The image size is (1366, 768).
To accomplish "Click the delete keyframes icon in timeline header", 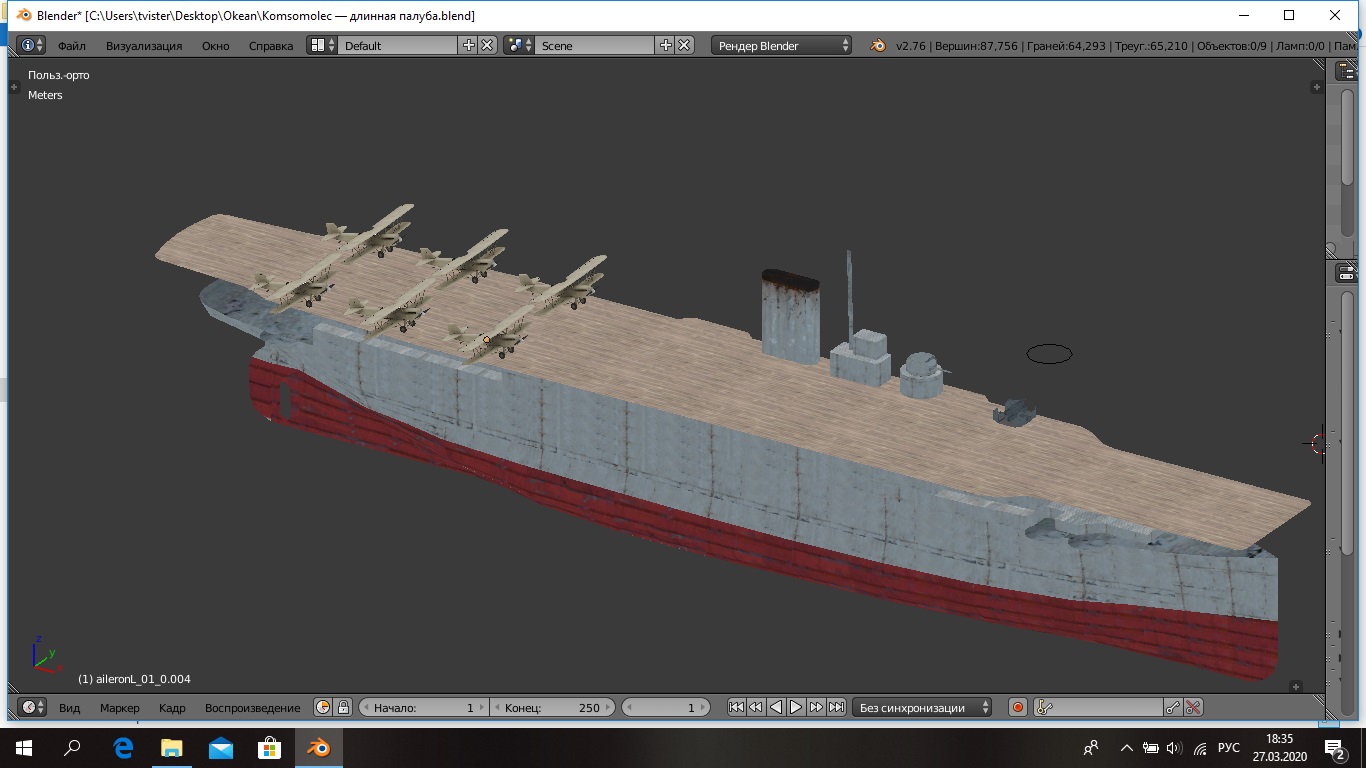I will pyautogui.click(x=1193, y=707).
